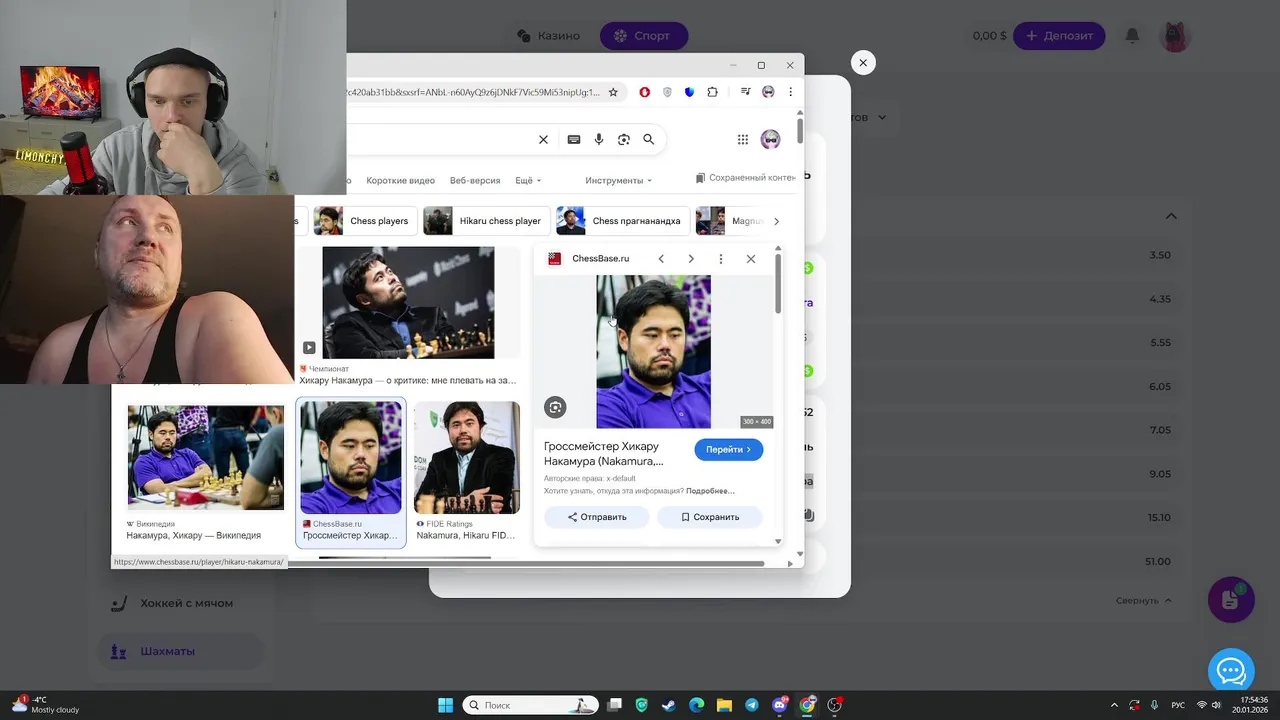Open the Спорт section
Image resolution: width=1280 pixels, height=720 pixels.
[x=644, y=36]
